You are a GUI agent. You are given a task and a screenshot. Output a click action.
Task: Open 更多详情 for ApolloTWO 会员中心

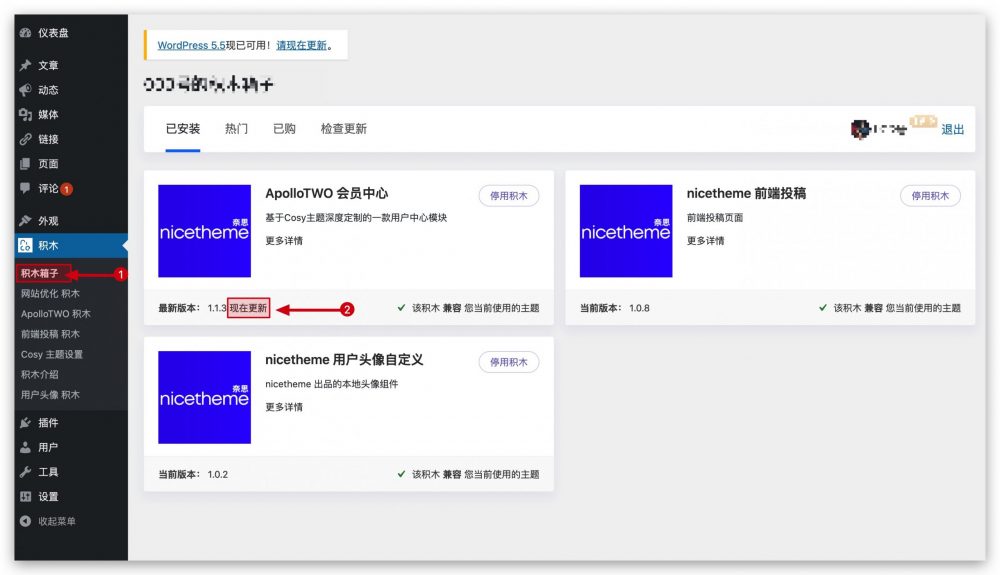284,241
